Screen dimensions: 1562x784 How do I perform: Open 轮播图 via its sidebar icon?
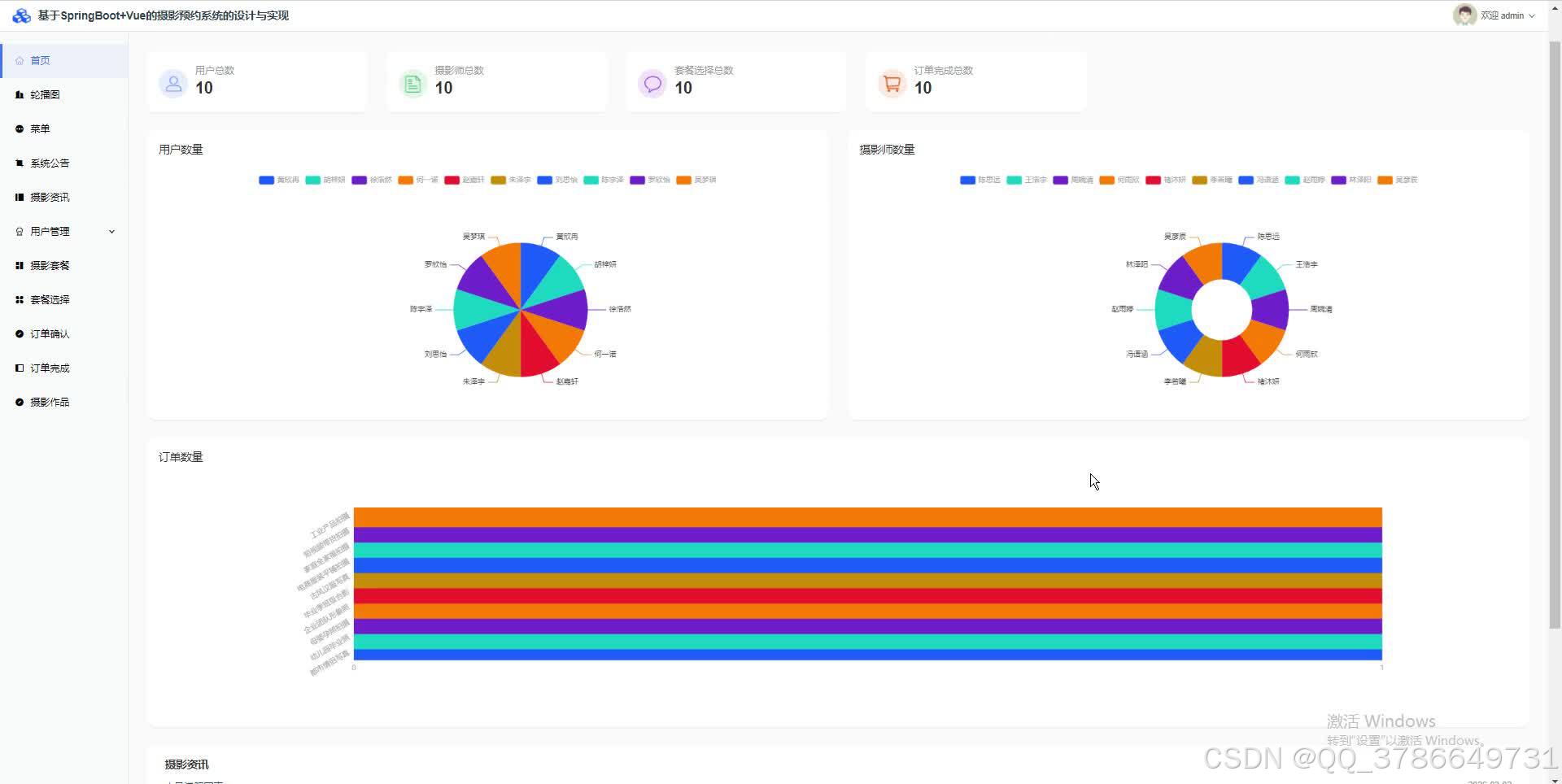(20, 95)
